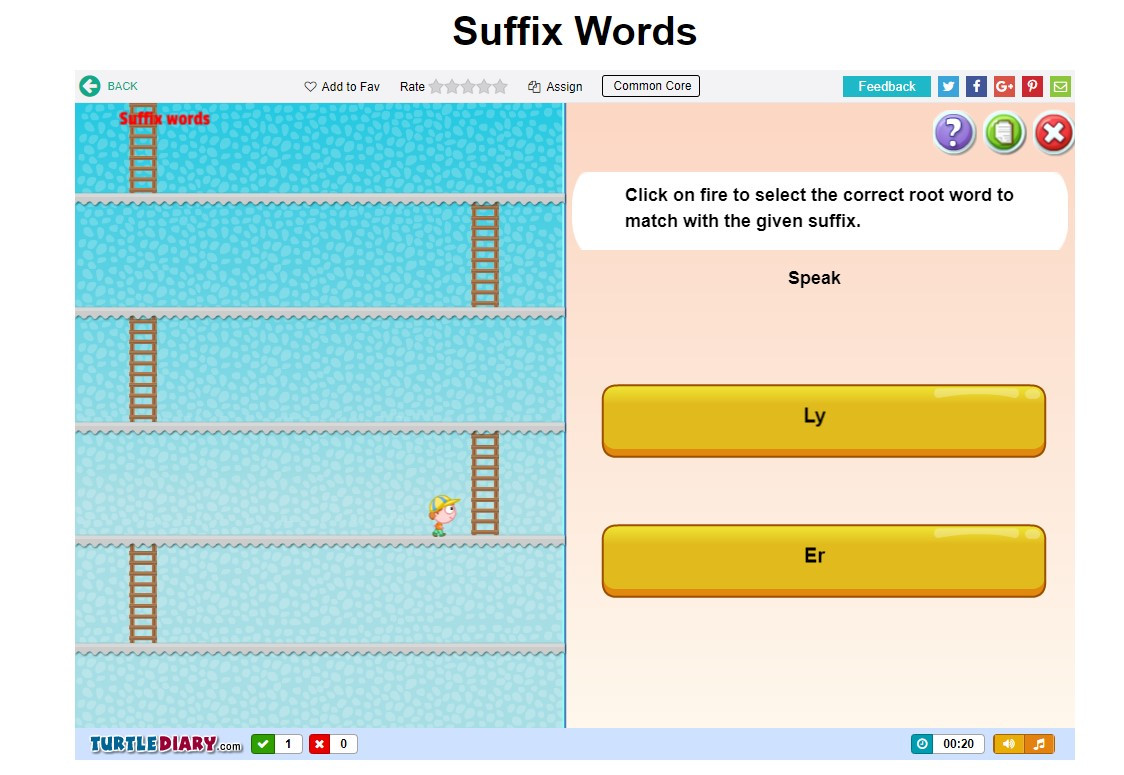This screenshot has width=1124, height=775.
Task: Open the Assign option
Action: 555,86
